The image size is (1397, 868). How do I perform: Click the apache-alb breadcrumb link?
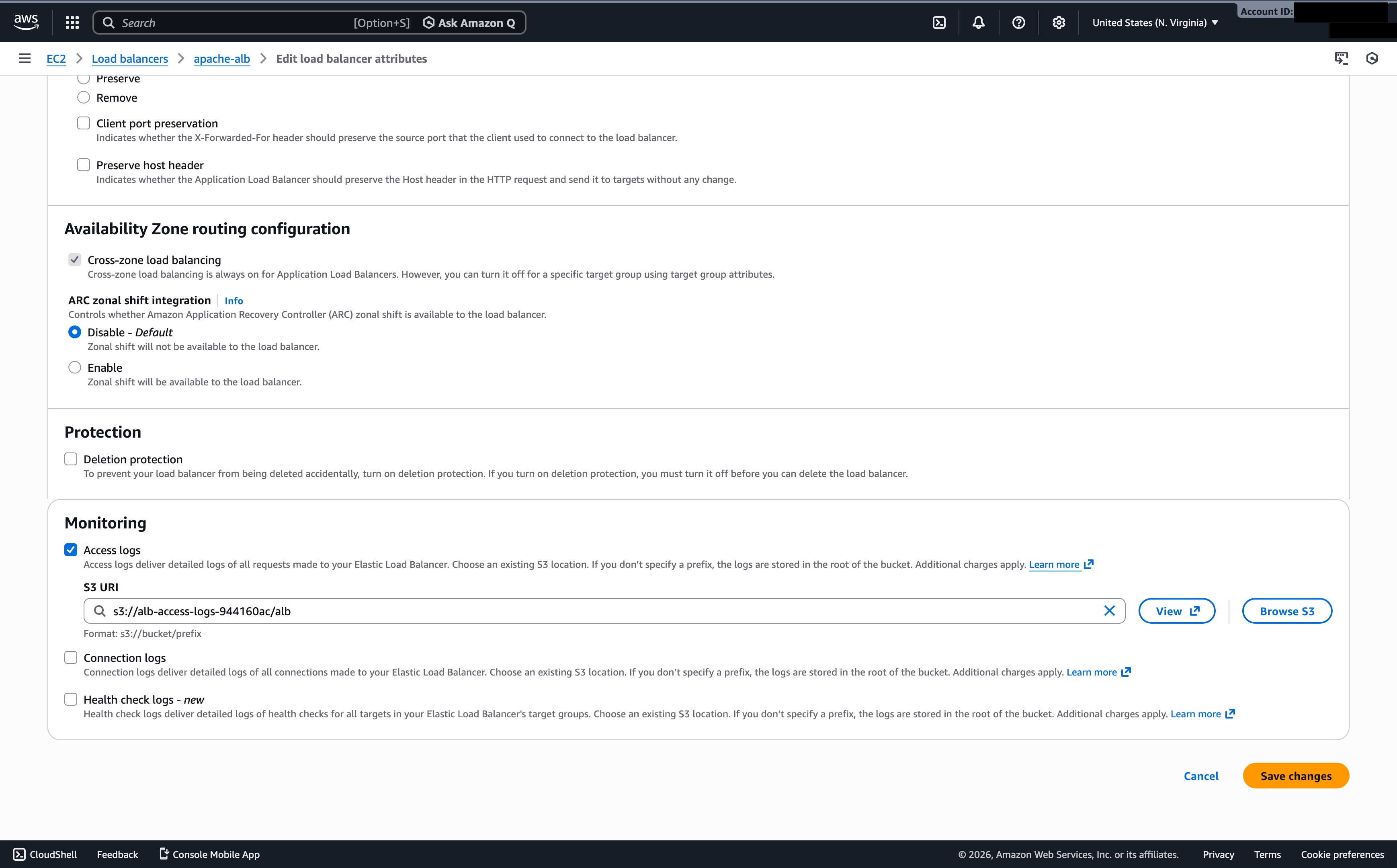point(221,58)
